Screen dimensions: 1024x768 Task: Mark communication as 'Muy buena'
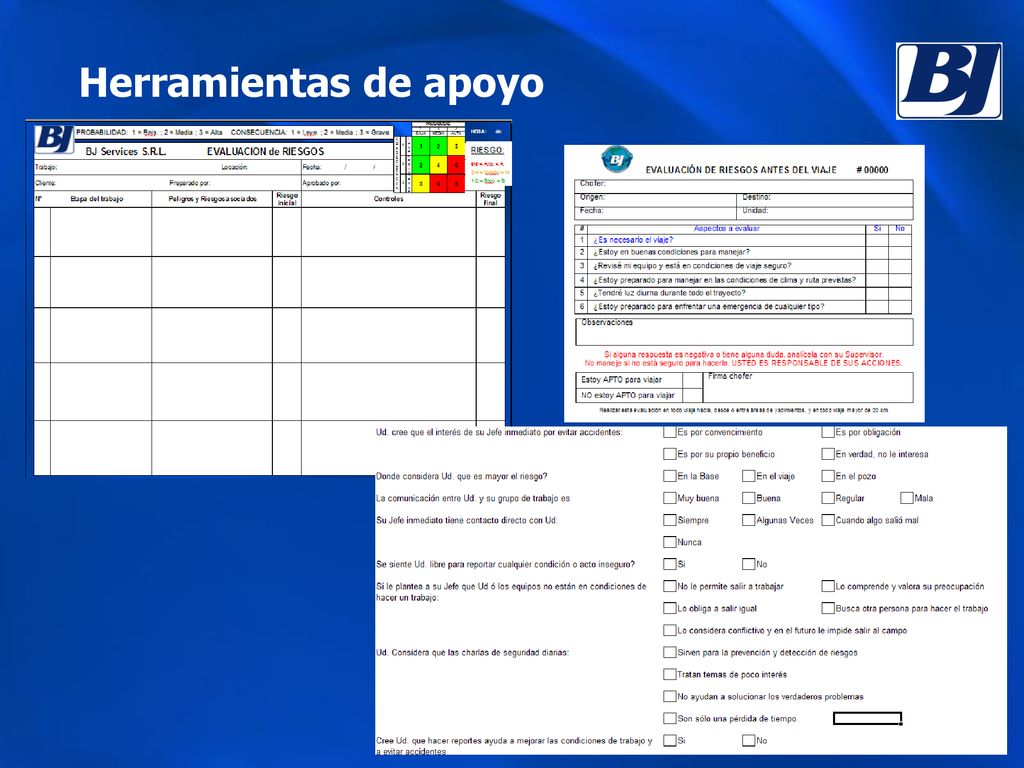coord(669,498)
